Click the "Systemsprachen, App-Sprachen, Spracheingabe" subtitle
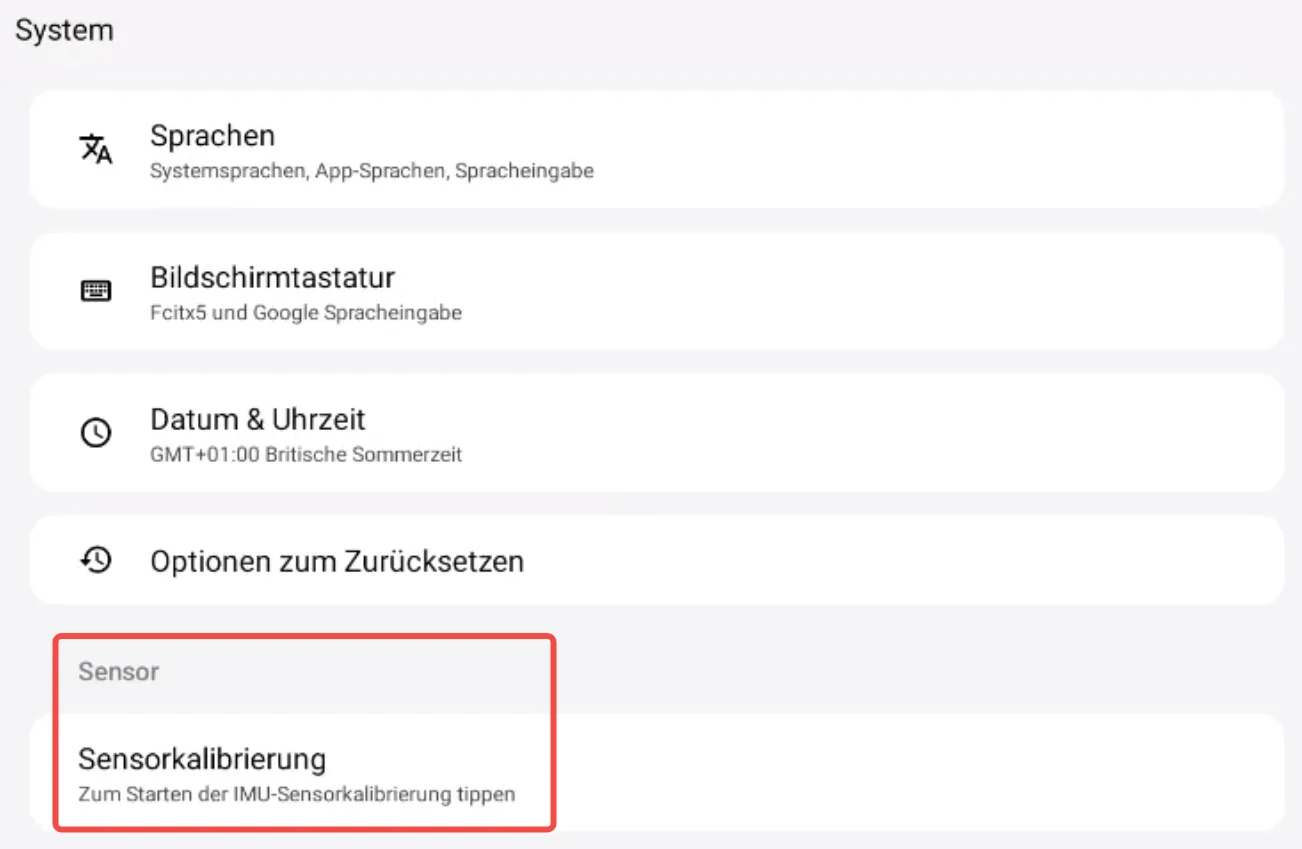Screen dimensions: 1302x849 371,171
